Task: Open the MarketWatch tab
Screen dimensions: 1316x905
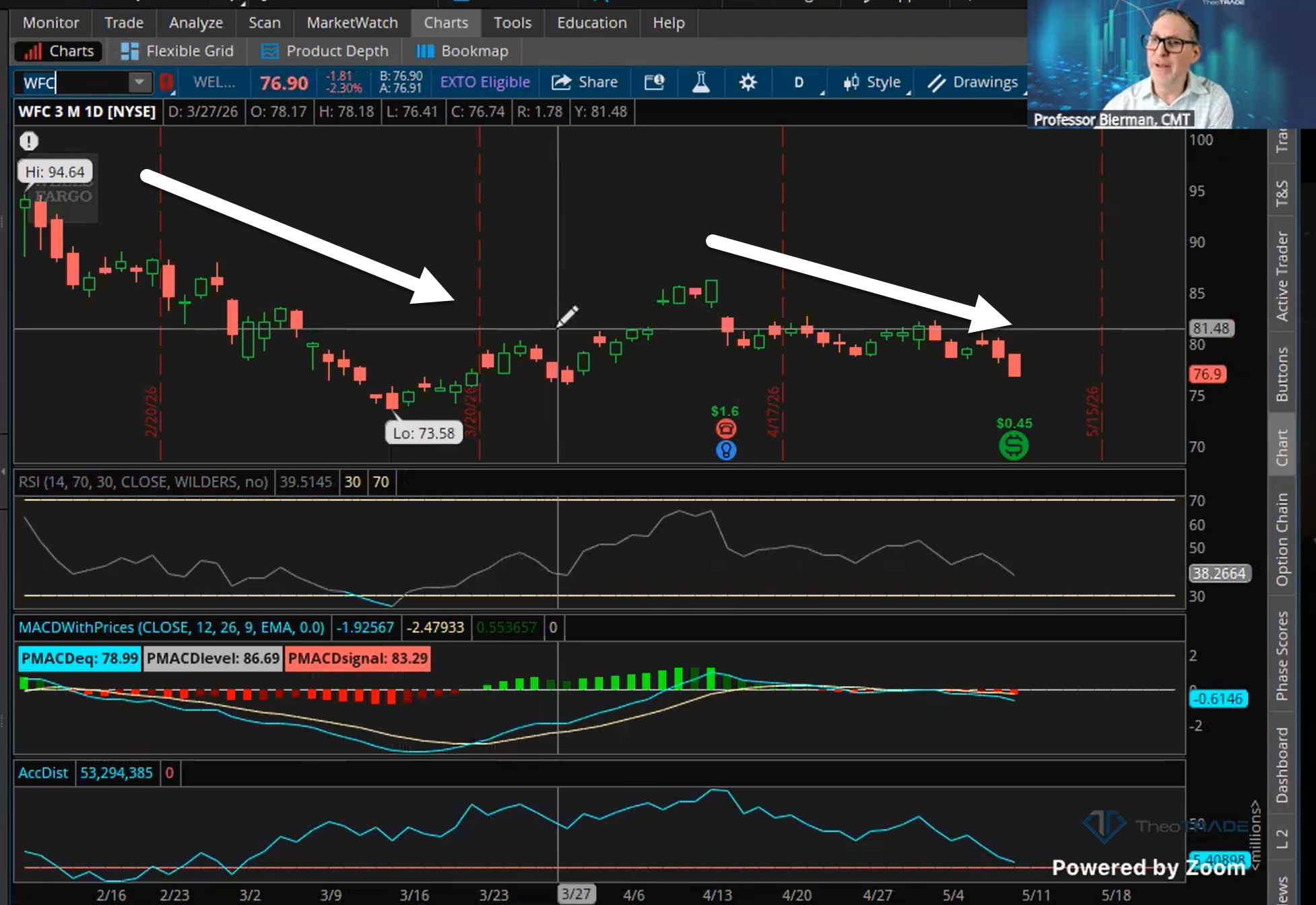Action: point(352,23)
